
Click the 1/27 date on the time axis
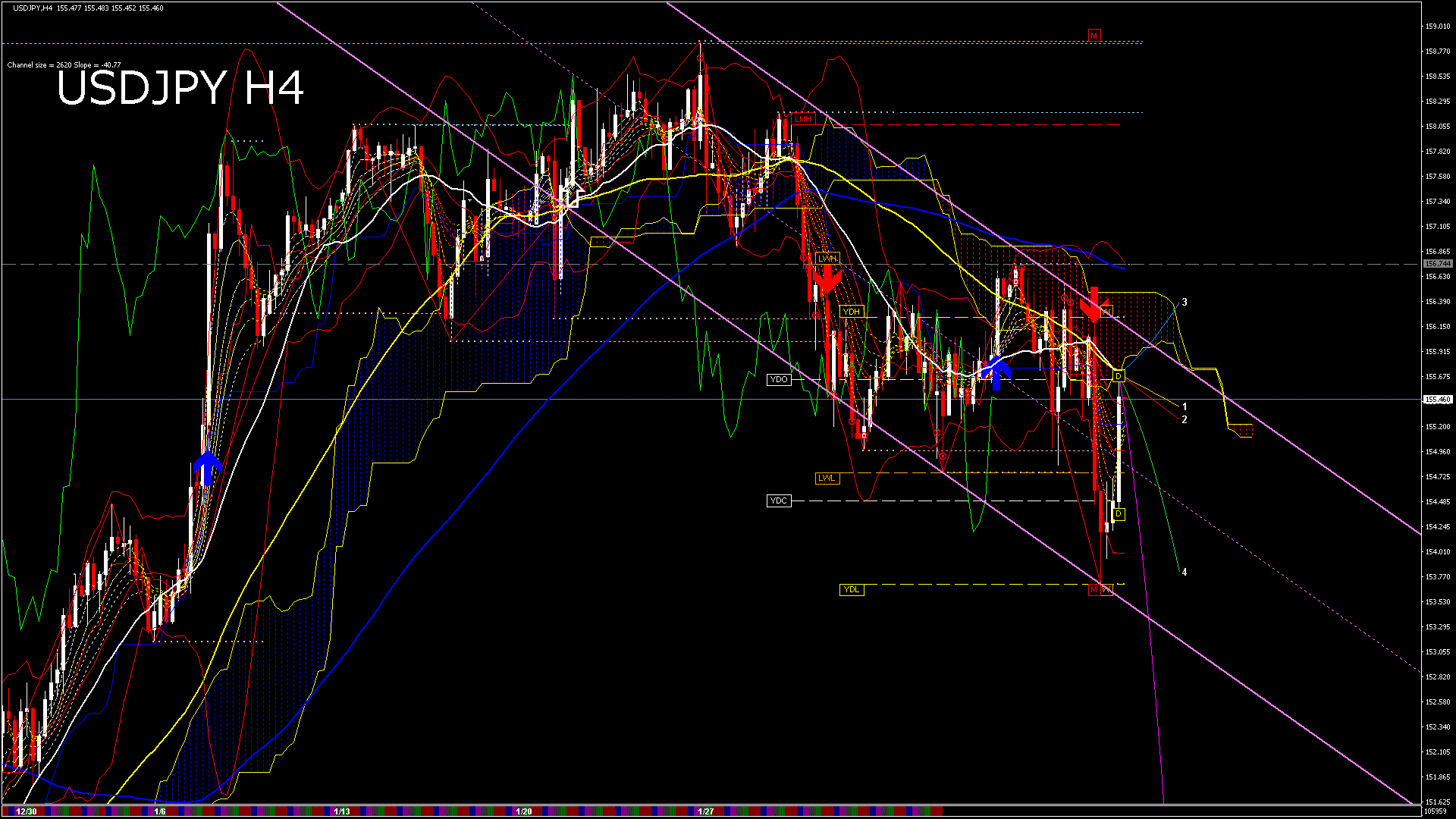[x=706, y=811]
